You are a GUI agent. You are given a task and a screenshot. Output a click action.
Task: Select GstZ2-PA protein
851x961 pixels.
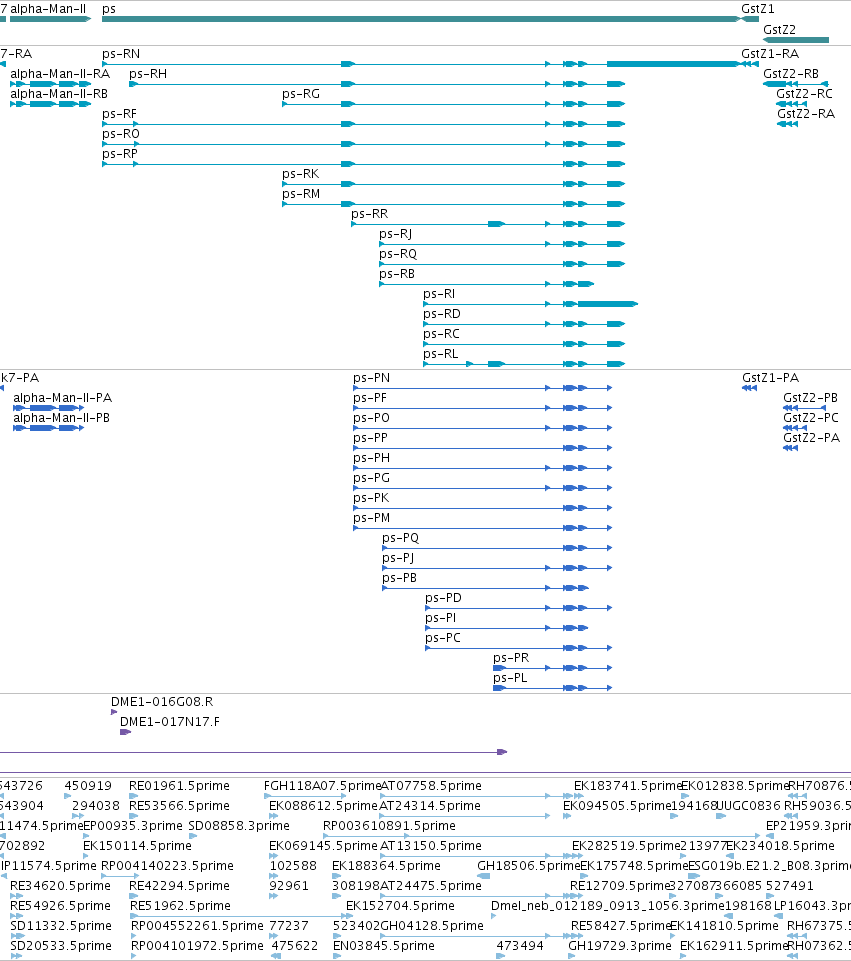[790, 448]
